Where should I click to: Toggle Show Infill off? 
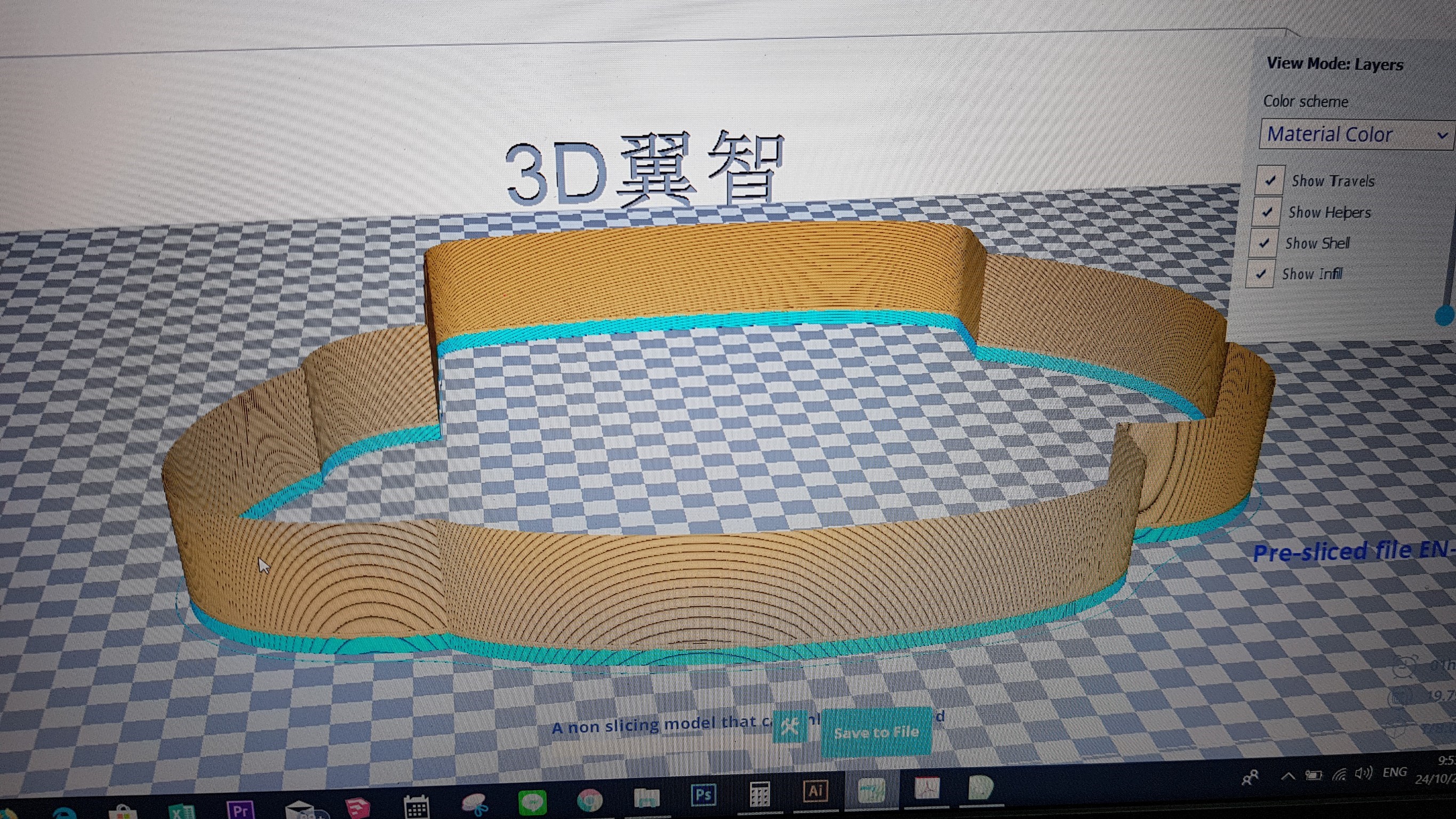click(1261, 274)
